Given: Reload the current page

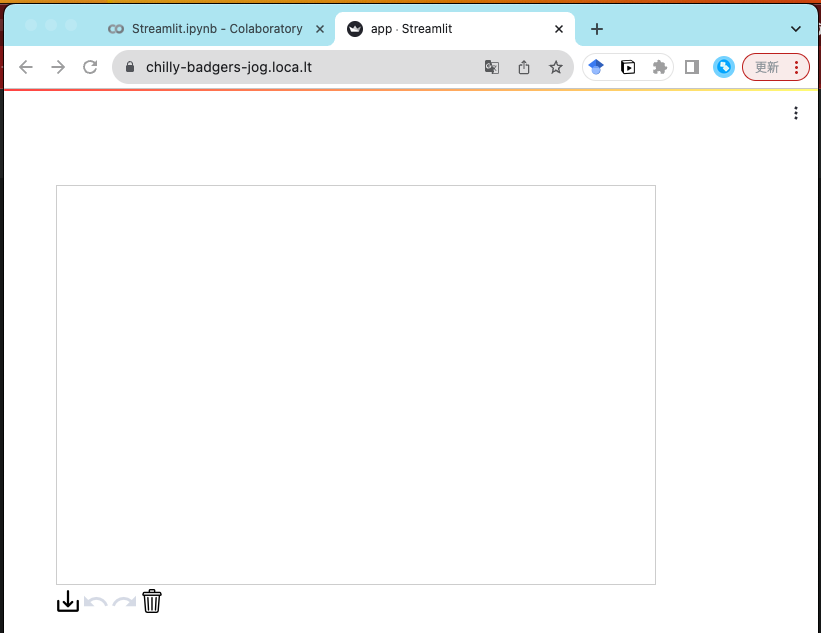Looking at the screenshot, I should click(x=90, y=67).
